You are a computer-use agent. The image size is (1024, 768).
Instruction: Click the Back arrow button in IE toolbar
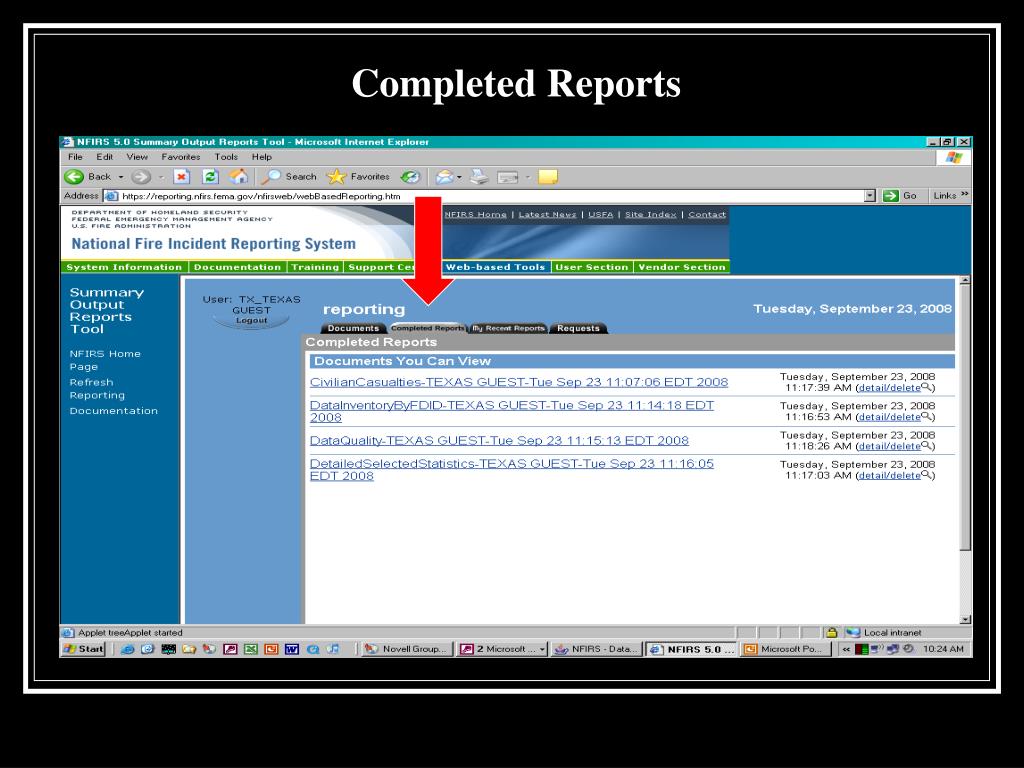[x=74, y=176]
